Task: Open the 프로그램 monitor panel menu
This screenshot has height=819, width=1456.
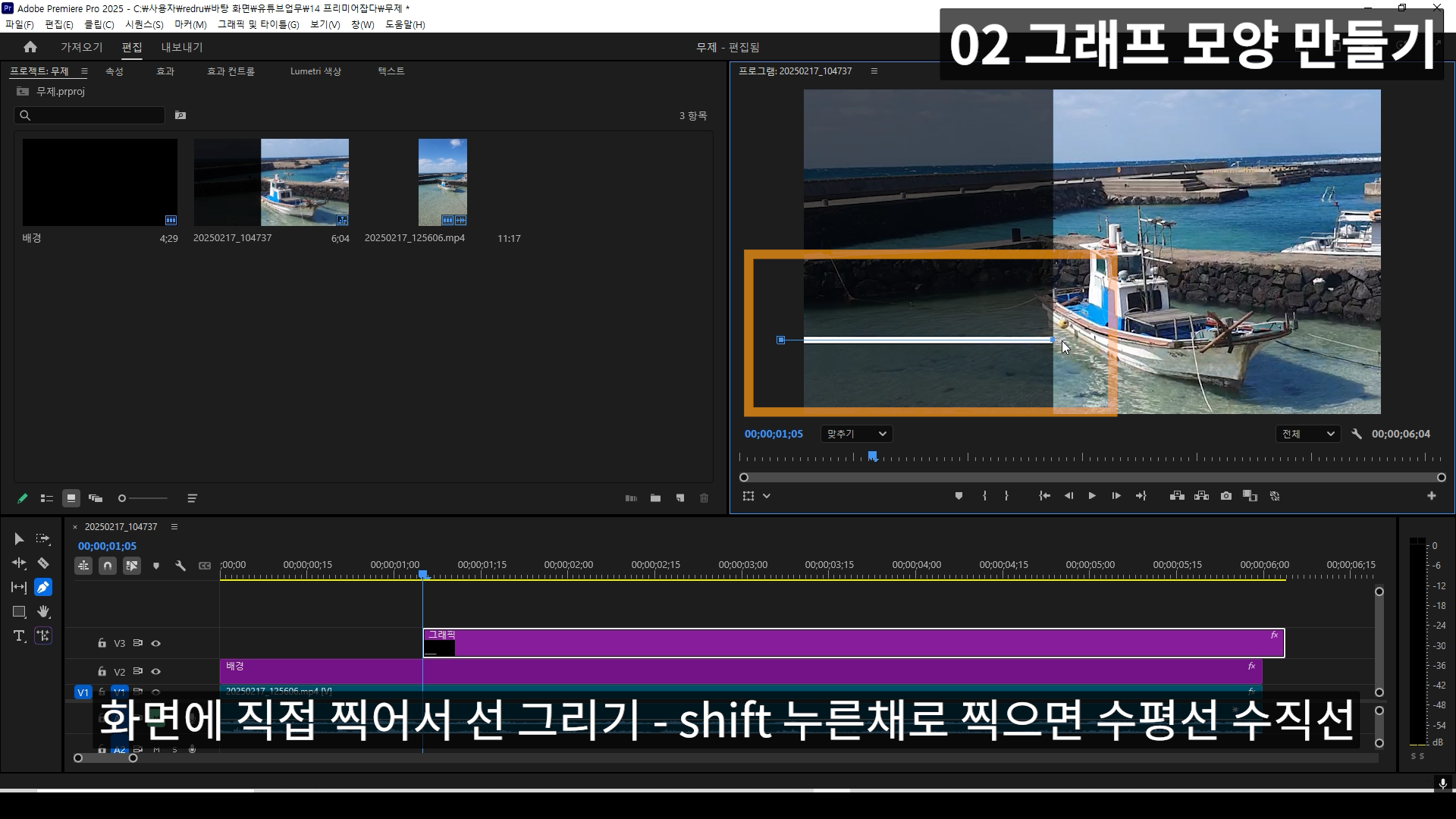Action: pyautogui.click(x=874, y=71)
